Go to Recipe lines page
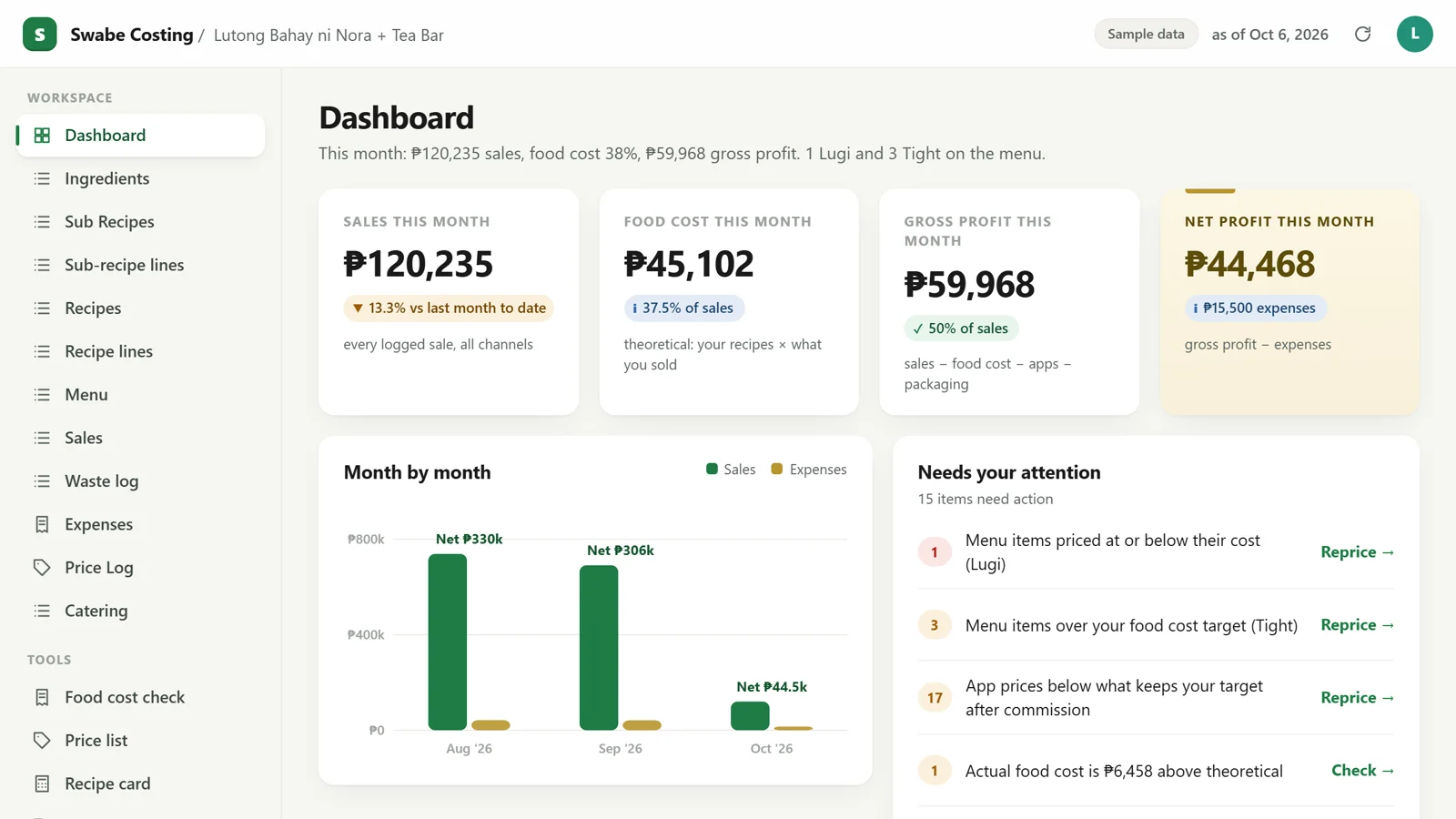This screenshot has height=819, width=1456. (140, 351)
